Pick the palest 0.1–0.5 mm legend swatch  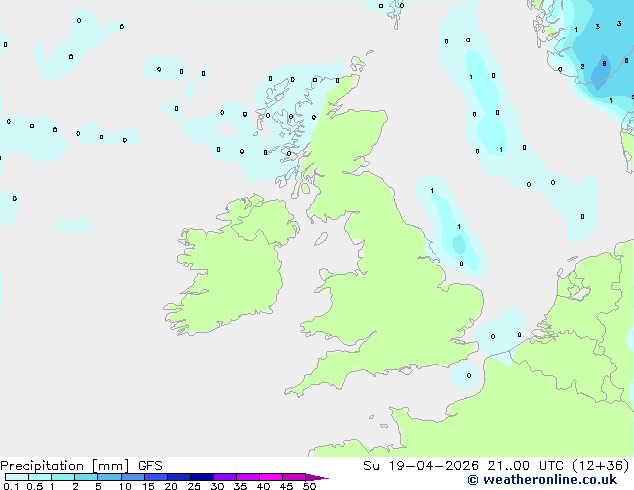tap(17, 477)
